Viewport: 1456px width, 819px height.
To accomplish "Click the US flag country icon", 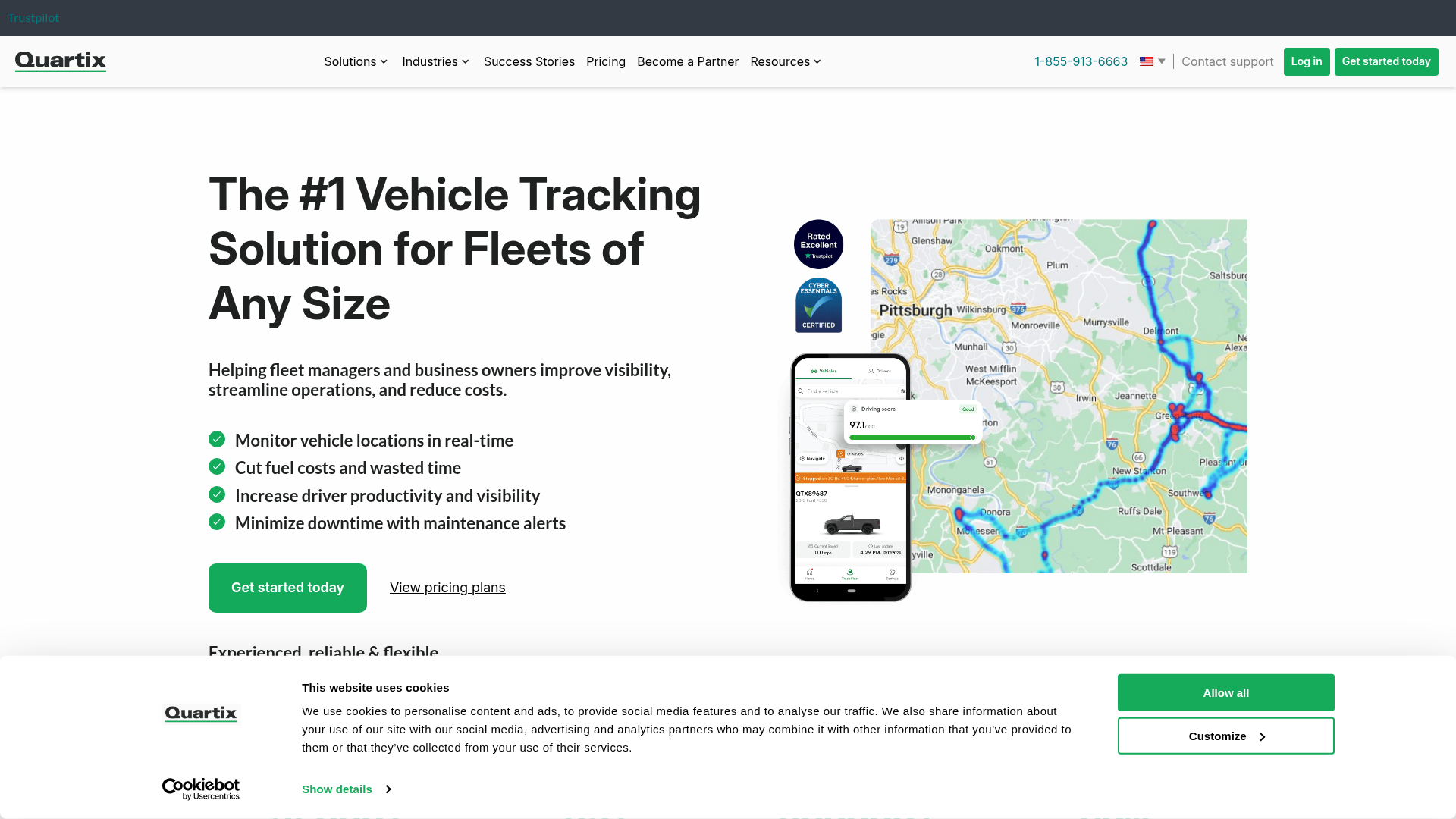I will pyautogui.click(x=1146, y=61).
